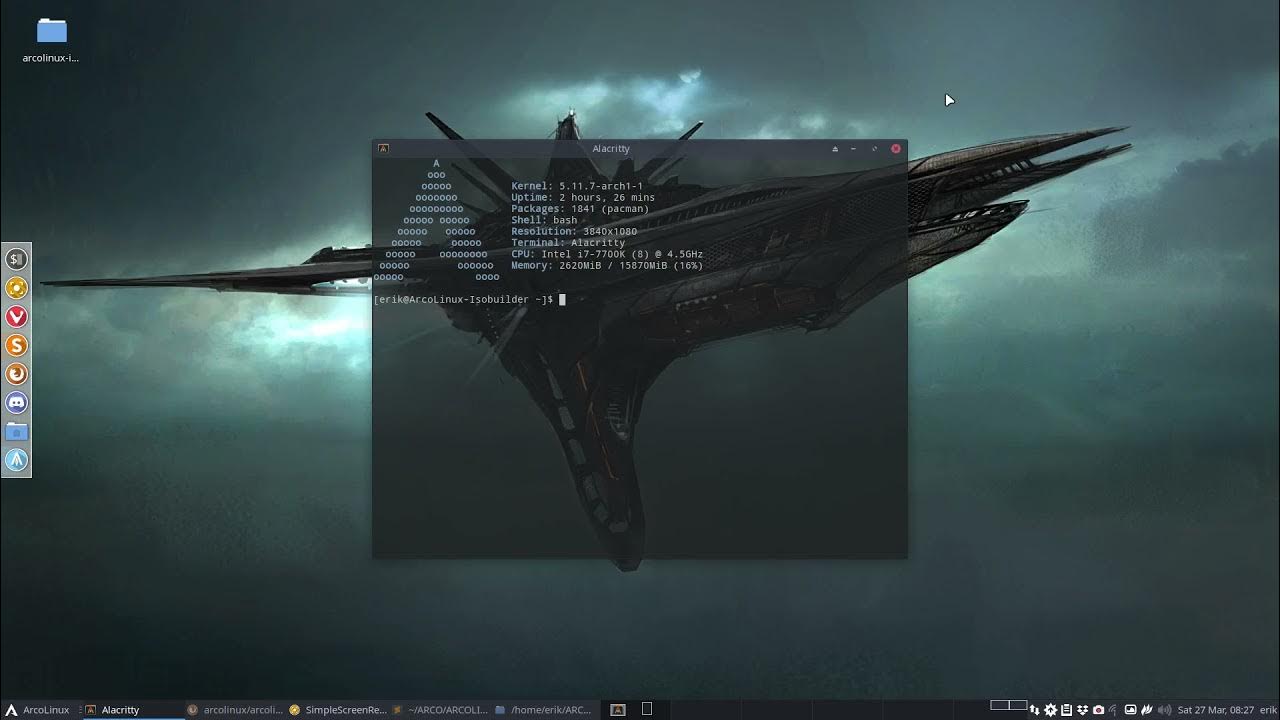Switch to ~/ARCO/ARCOLI... taskbar window
Image resolution: width=1280 pixels, height=720 pixels.
440,710
